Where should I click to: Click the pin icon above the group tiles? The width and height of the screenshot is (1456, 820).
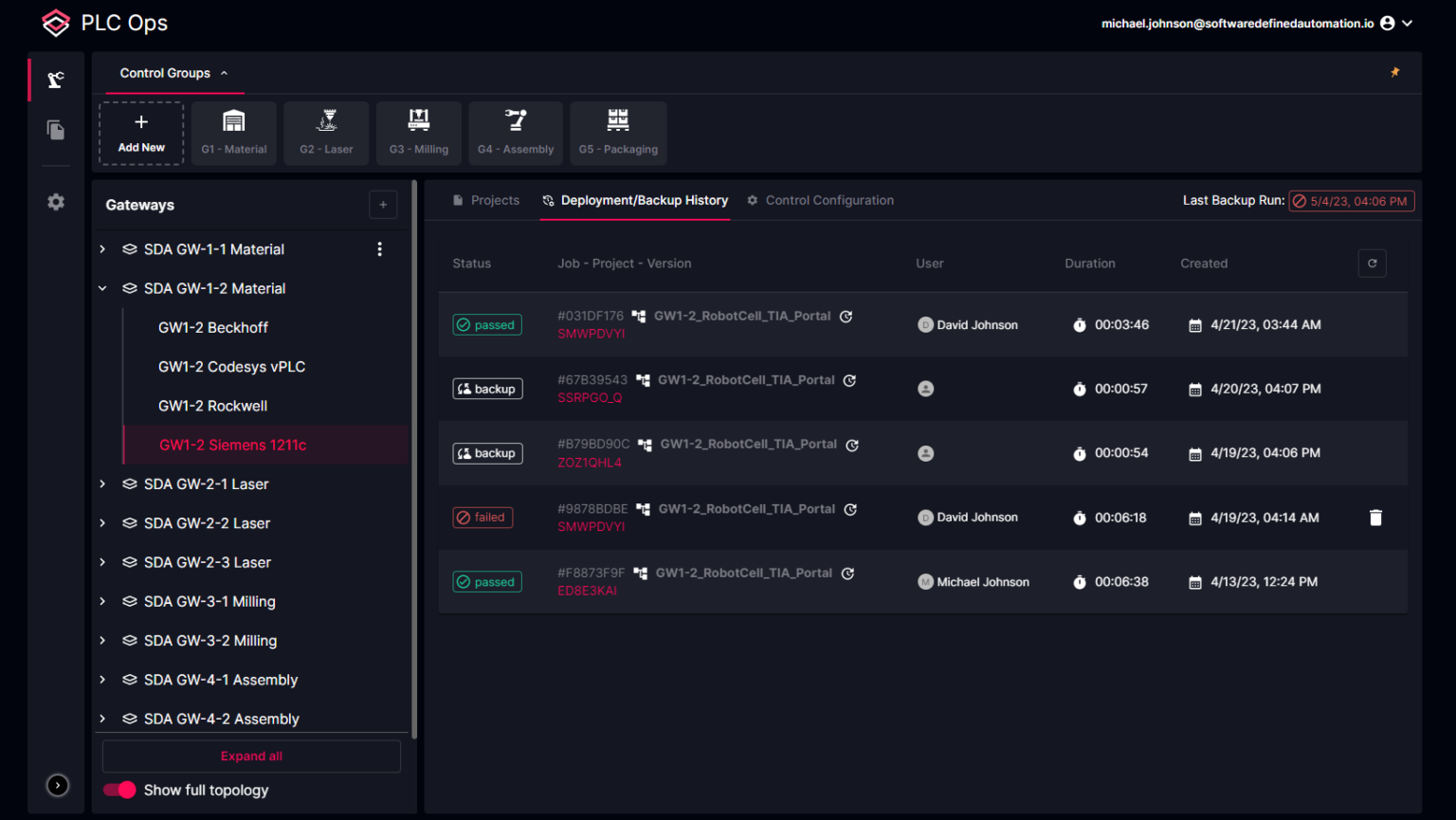coord(1394,71)
